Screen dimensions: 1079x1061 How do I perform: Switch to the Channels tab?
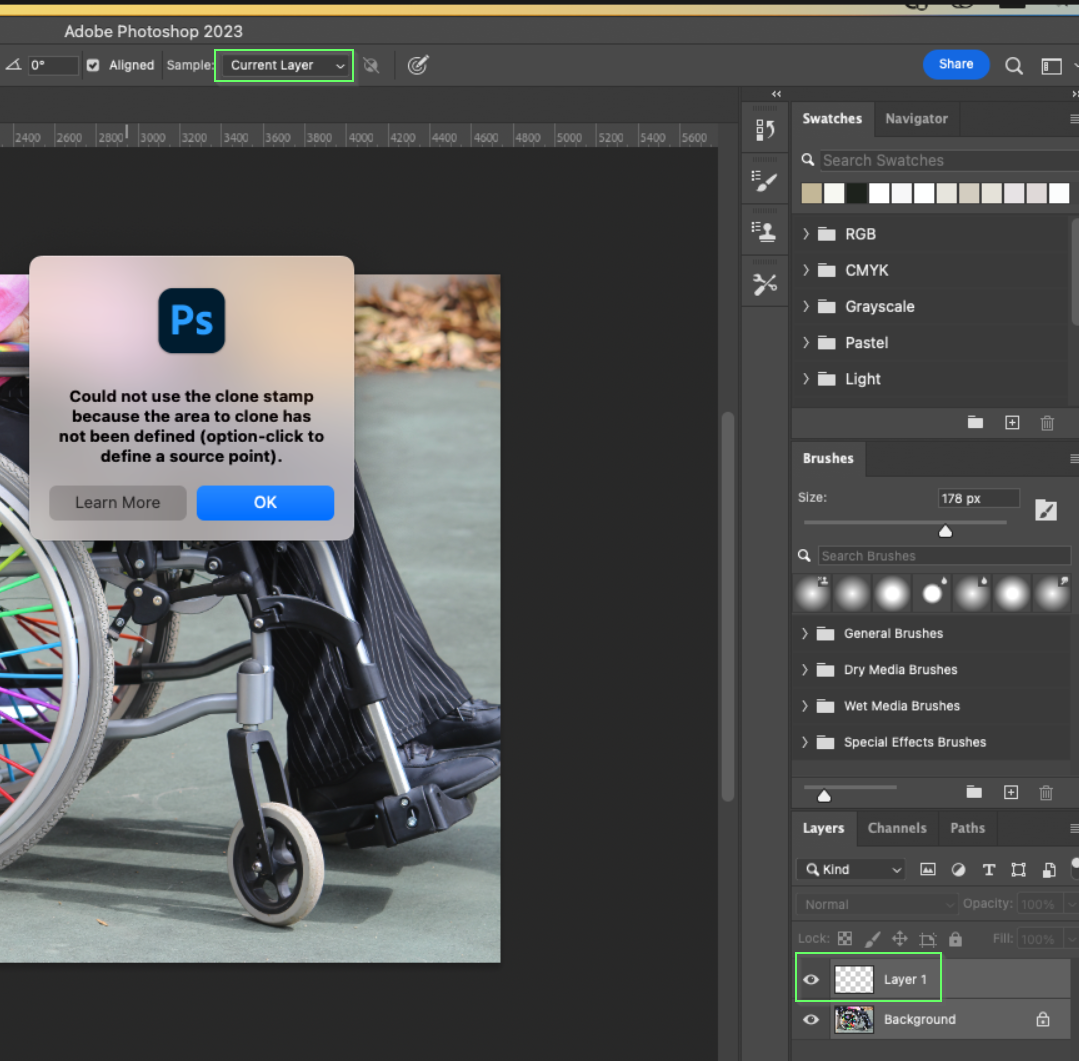pyautogui.click(x=897, y=828)
